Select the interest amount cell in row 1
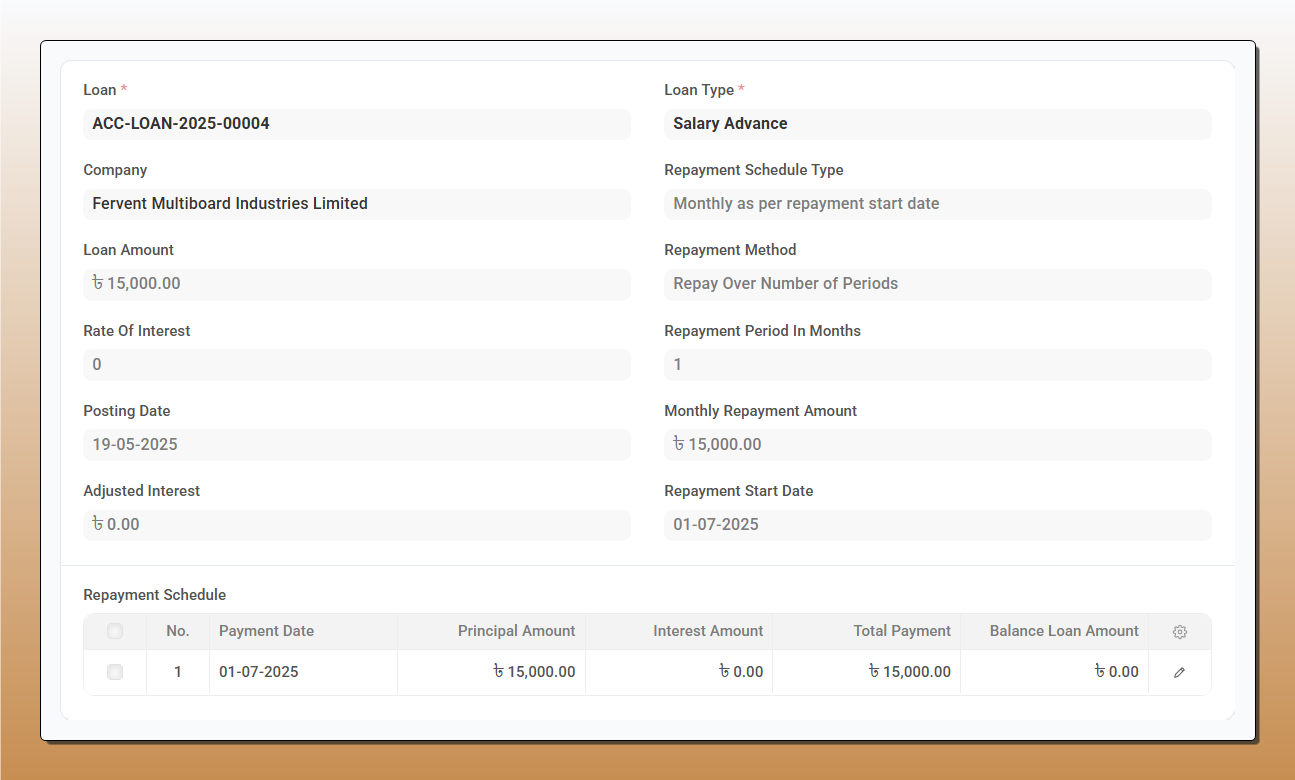1295x780 pixels. (x=679, y=672)
